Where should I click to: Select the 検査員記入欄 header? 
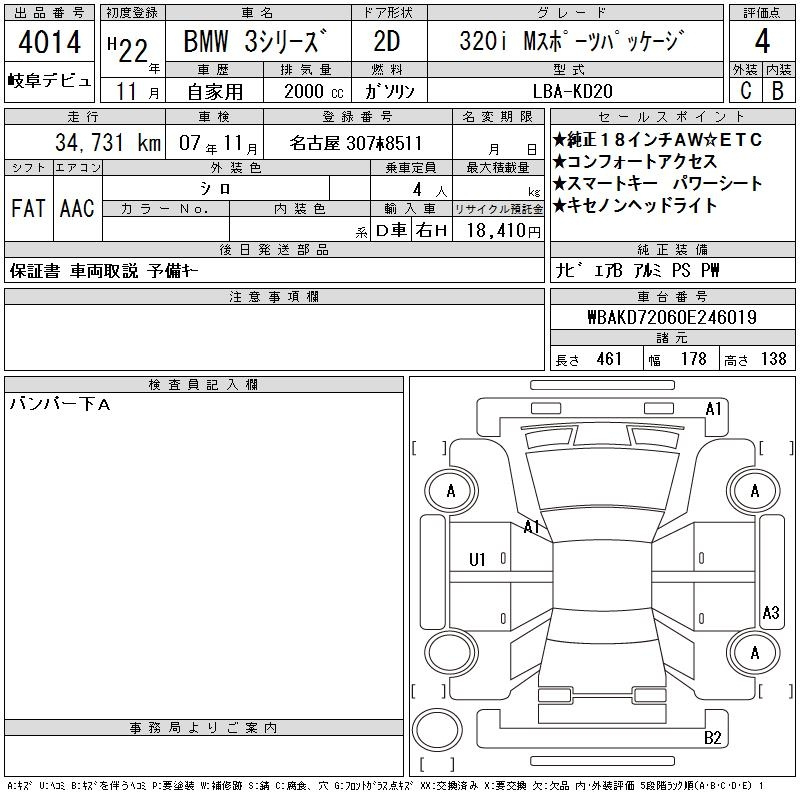tap(203, 384)
